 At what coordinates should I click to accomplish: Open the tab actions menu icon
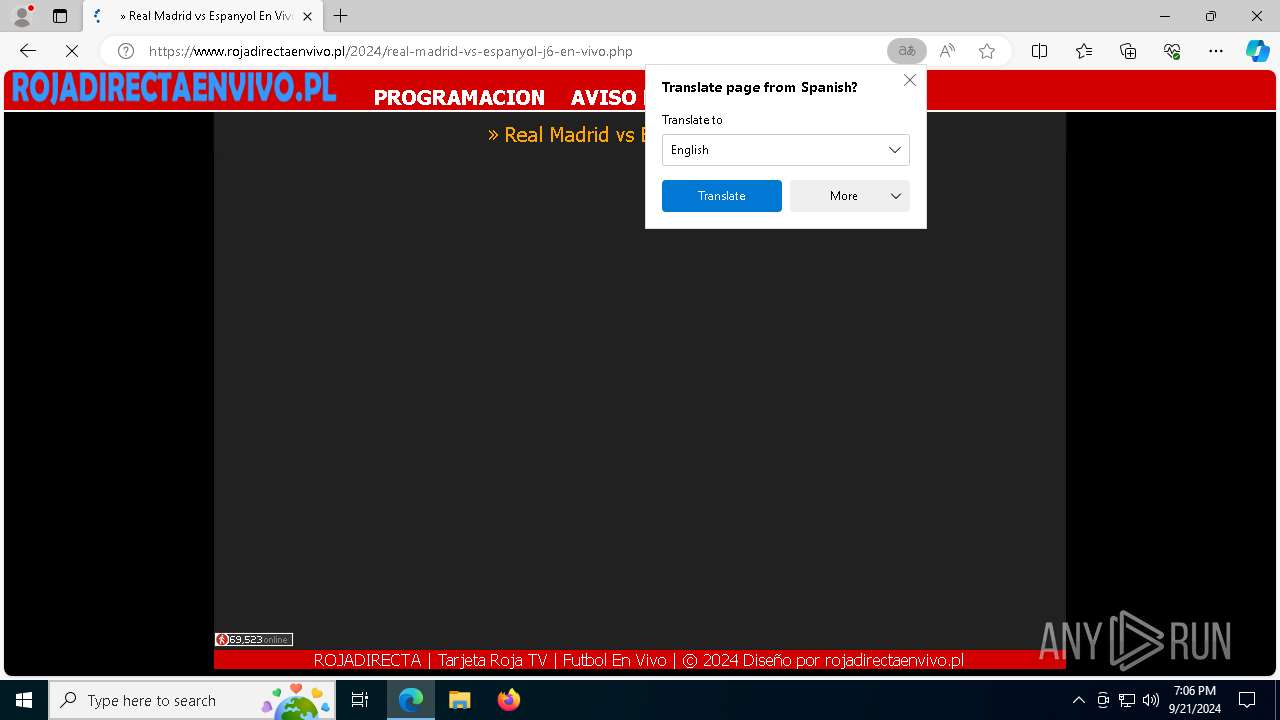pyautogui.click(x=60, y=16)
